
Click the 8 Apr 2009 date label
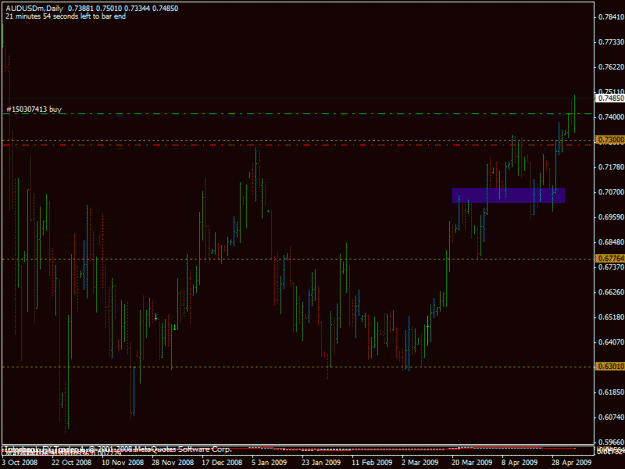click(519, 462)
